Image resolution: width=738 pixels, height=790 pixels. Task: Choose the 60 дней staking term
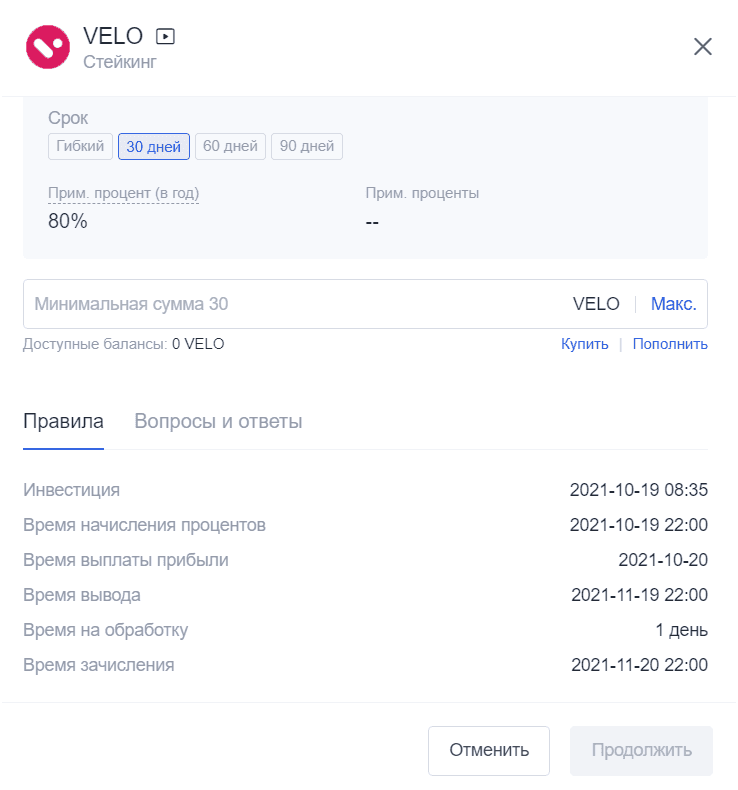click(230, 146)
